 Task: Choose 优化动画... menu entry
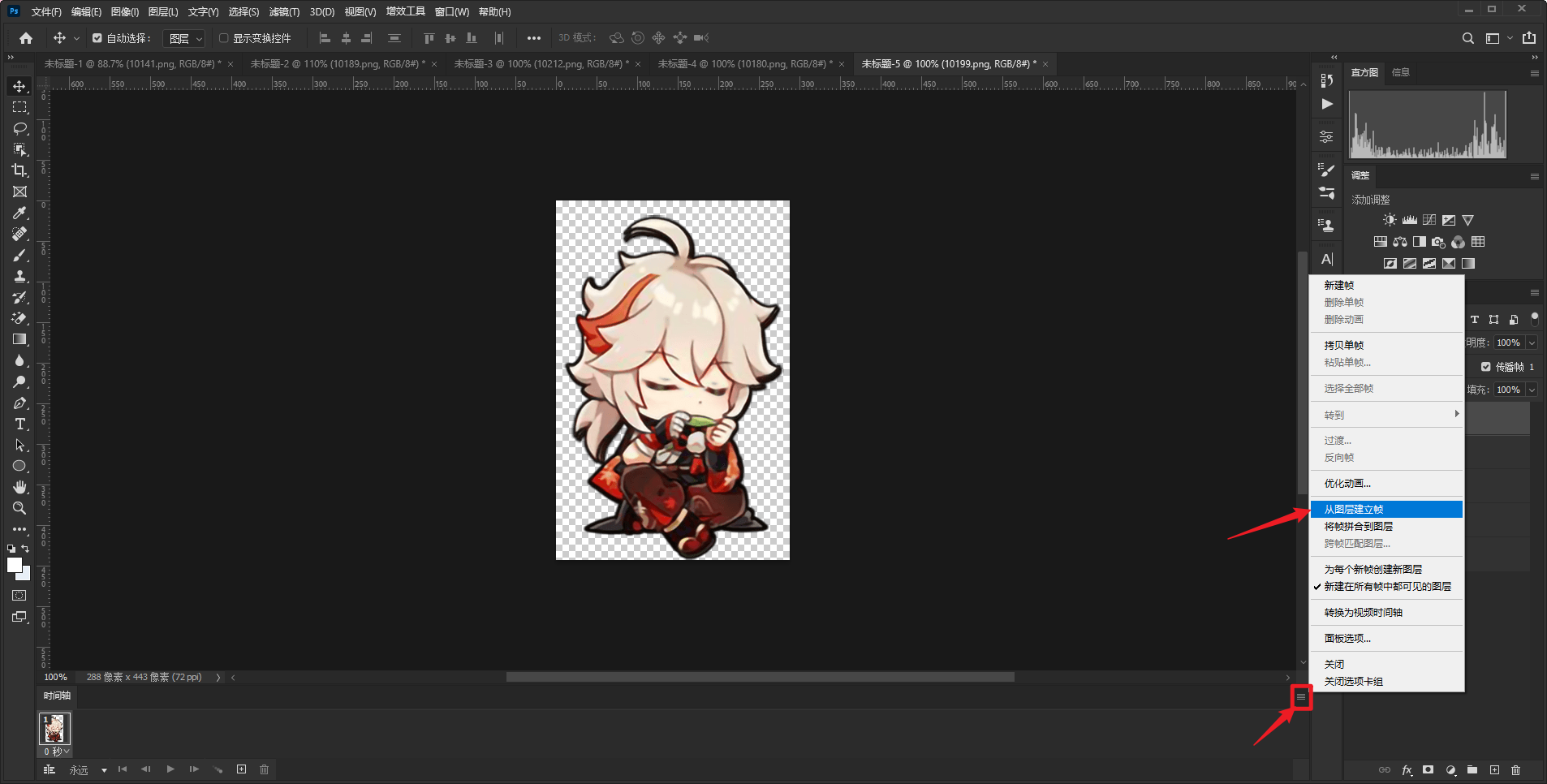(x=1387, y=483)
